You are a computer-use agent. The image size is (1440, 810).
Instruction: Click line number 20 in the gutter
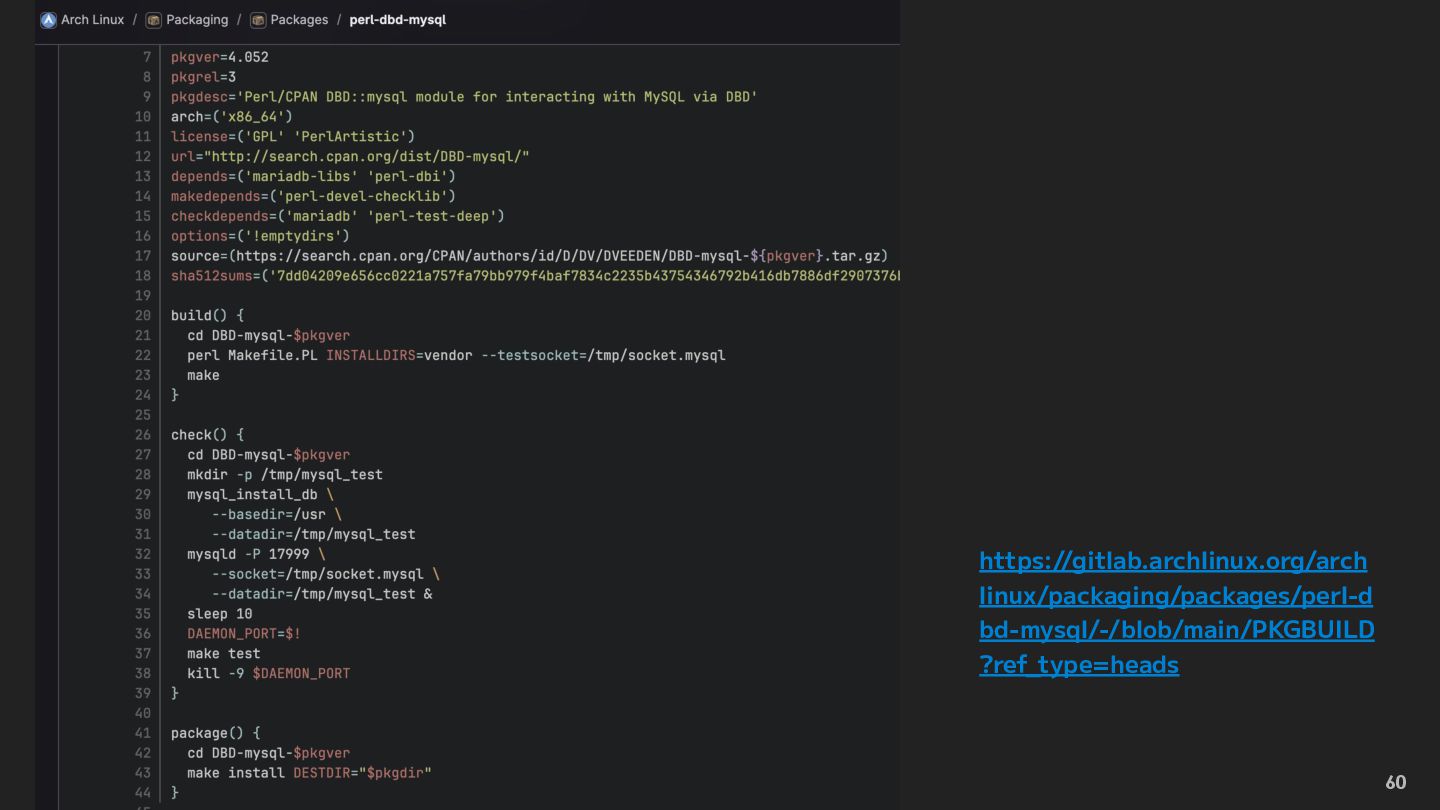point(143,315)
